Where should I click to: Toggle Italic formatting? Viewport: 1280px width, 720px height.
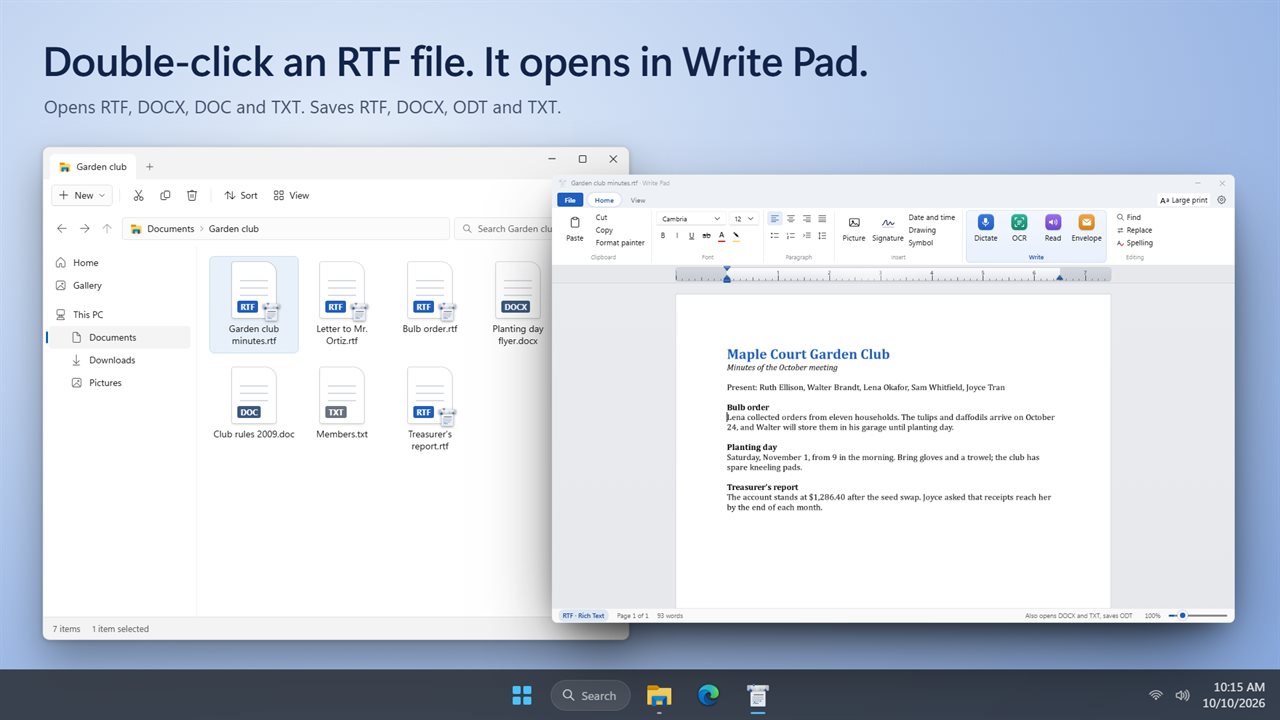pos(676,236)
